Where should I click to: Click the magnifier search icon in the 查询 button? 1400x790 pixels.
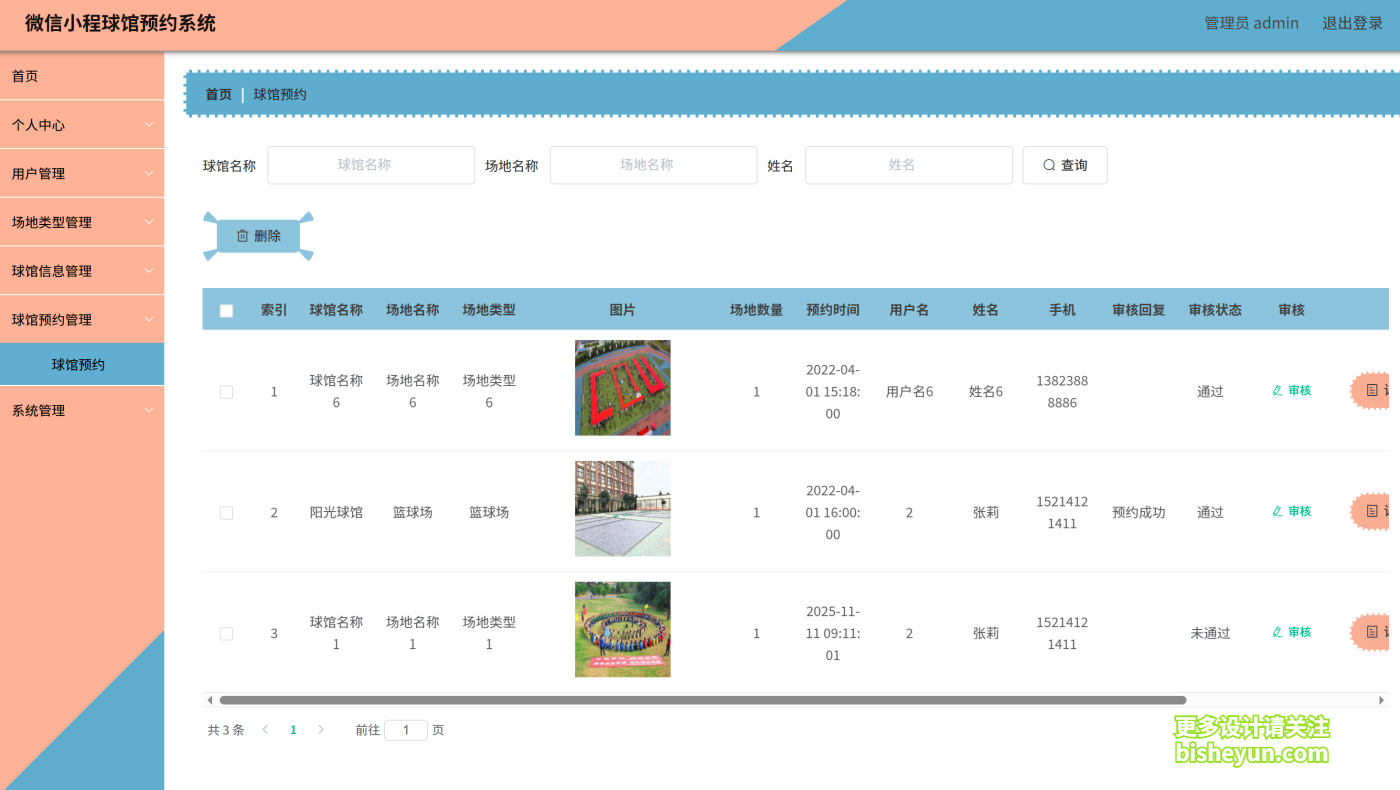click(x=1047, y=164)
